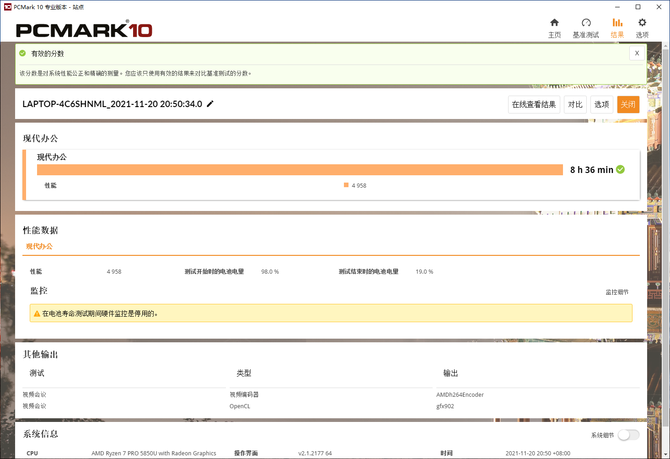Select the 现代办公 tab under 性能数据

tap(40, 246)
